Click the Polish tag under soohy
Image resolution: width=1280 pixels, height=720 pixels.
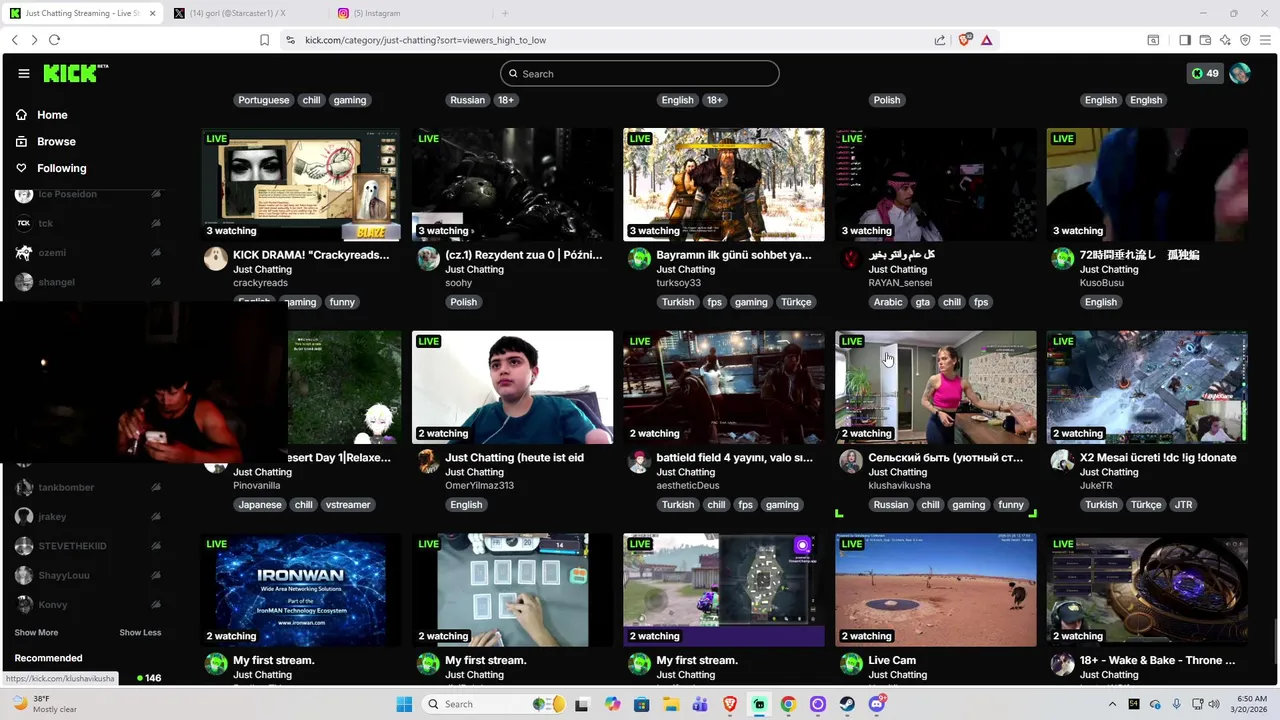pos(463,302)
